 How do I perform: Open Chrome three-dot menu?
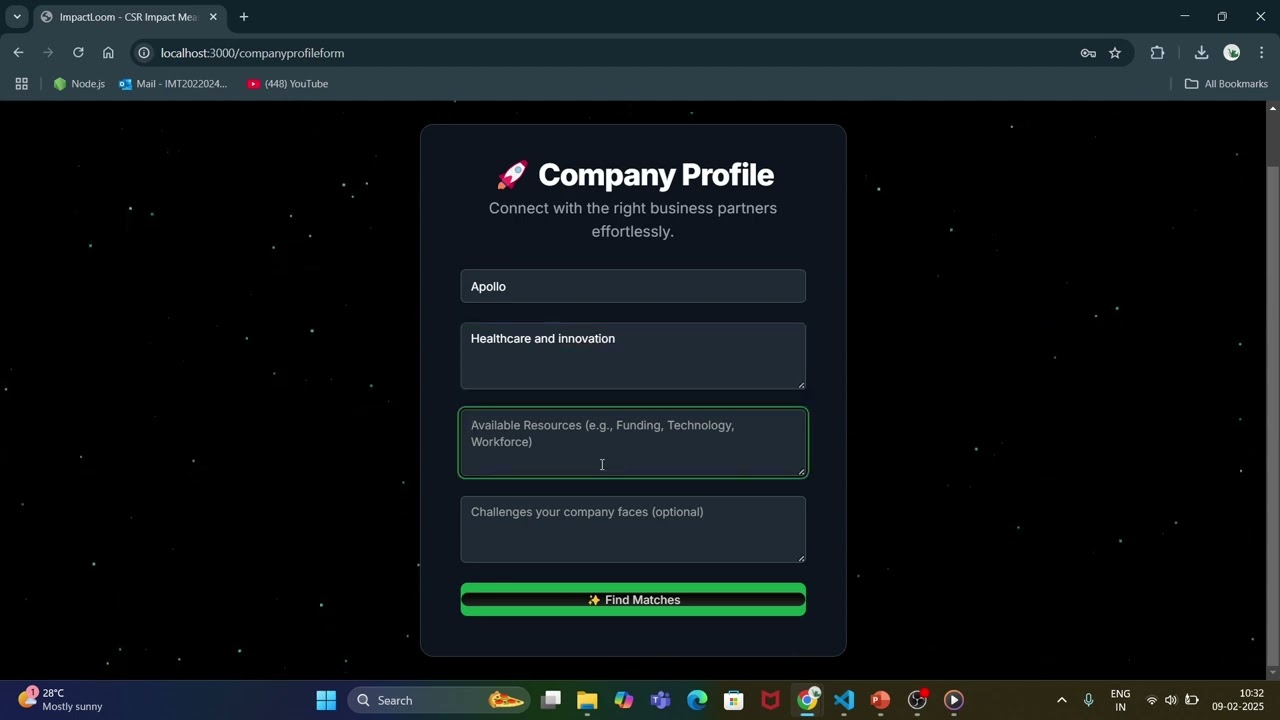point(1262,53)
